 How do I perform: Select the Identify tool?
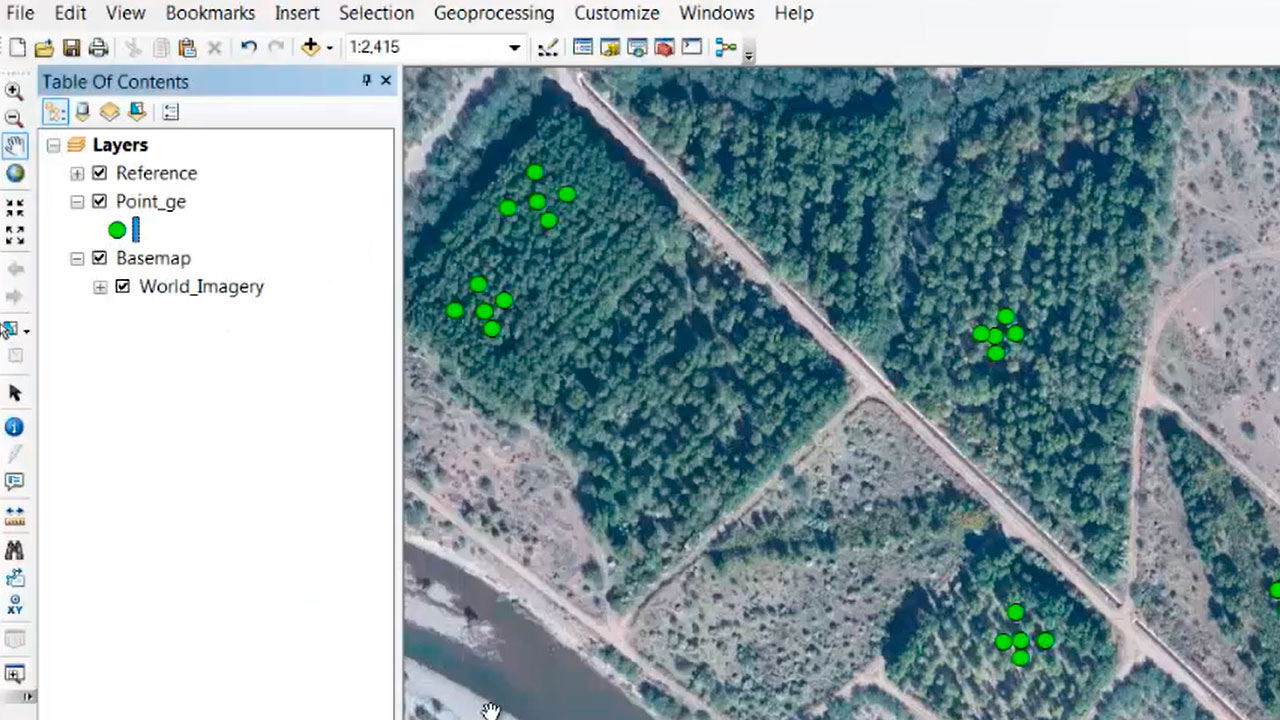pyautogui.click(x=14, y=427)
